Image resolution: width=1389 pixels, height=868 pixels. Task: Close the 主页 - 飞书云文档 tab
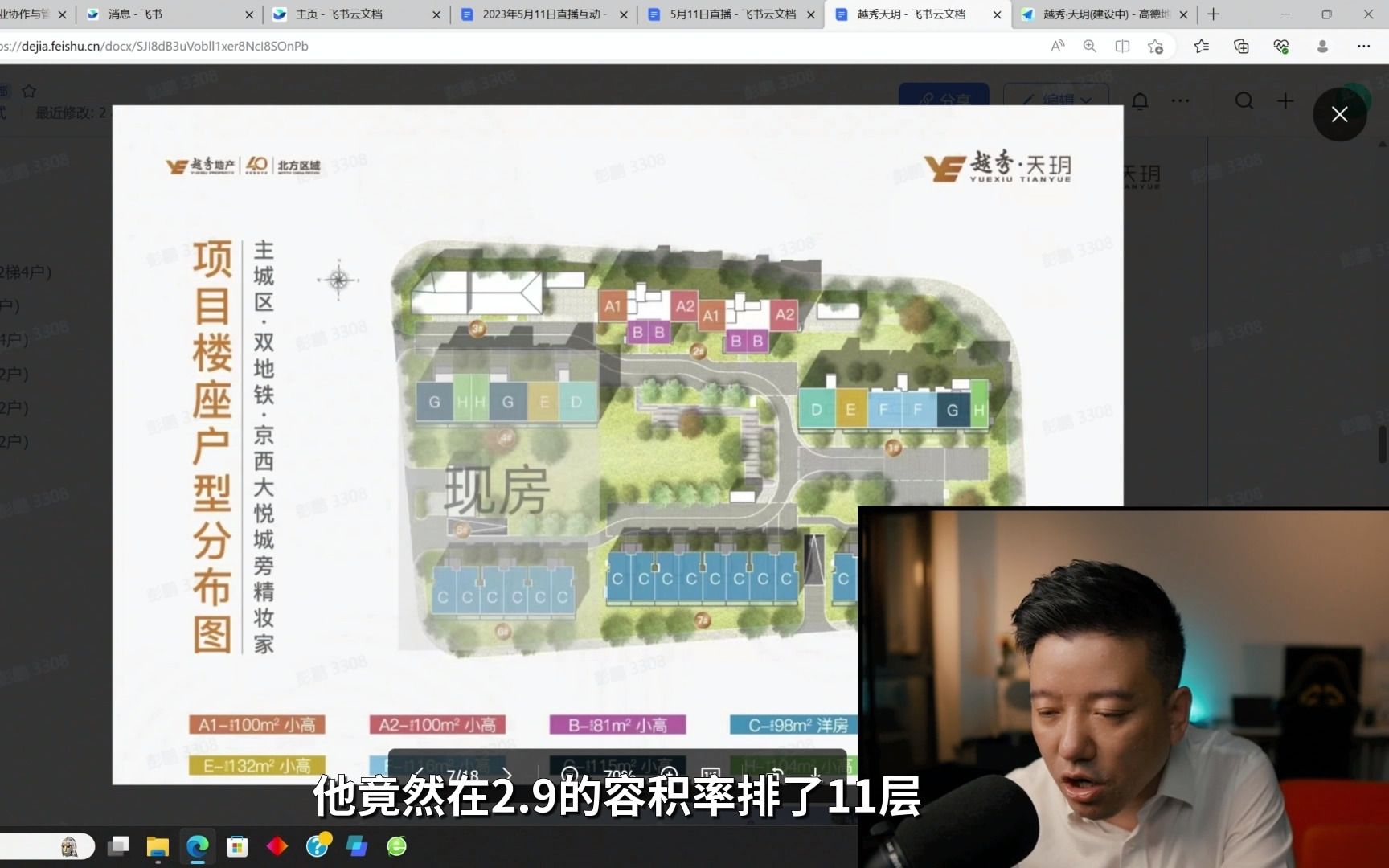tap(436, 14)
